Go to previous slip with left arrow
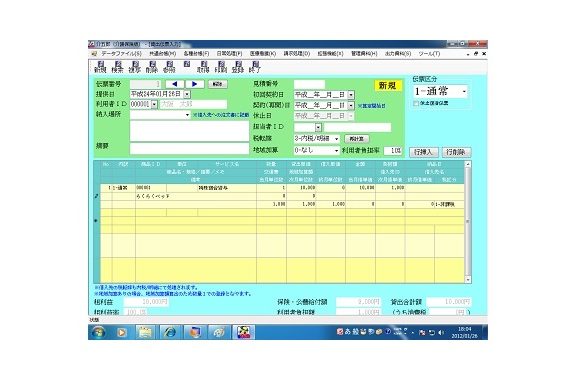The height and width of the screenshot is (380, 575). pyautogui.click(x=175, y=84)
